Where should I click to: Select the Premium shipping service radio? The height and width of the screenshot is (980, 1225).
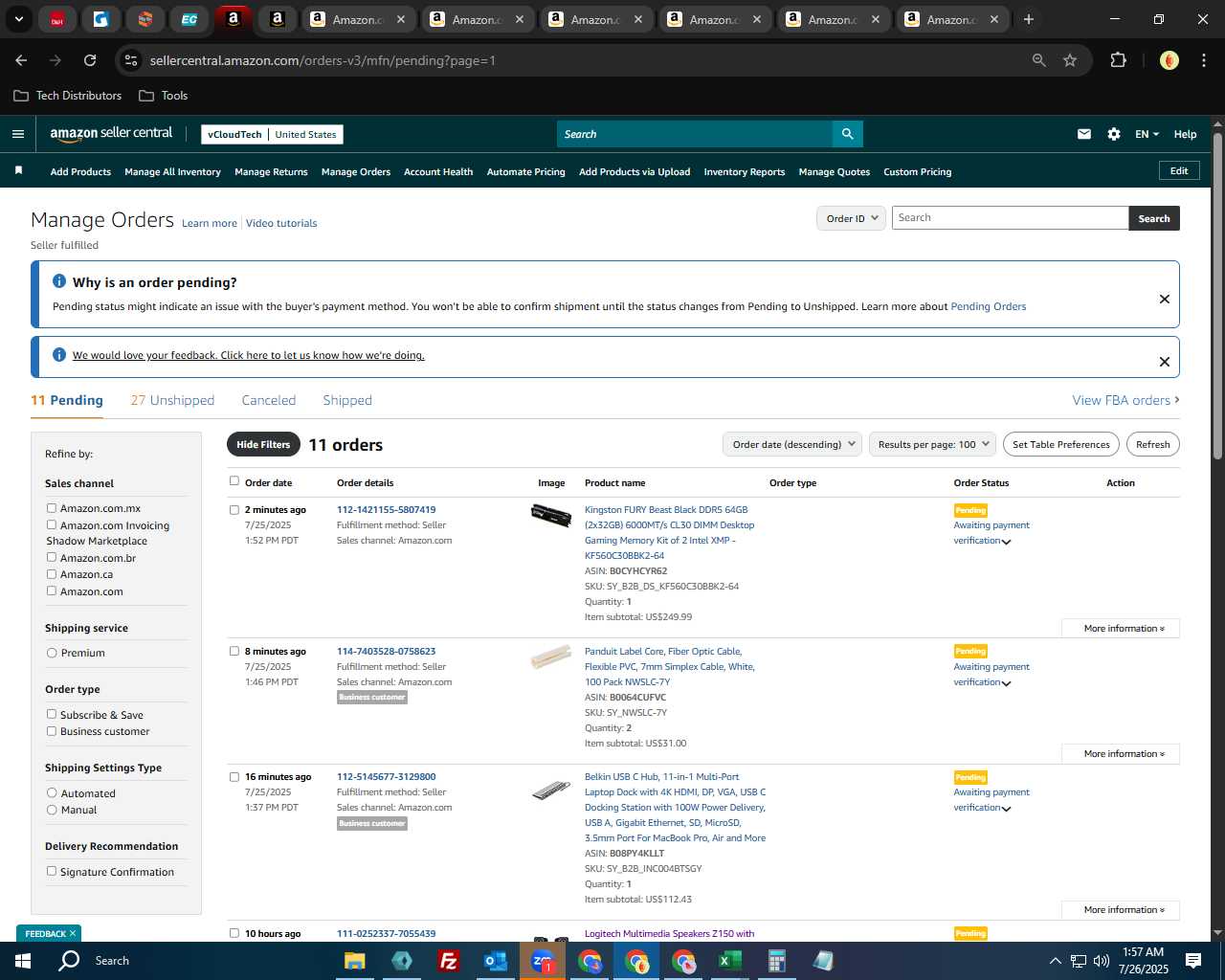click(x=52, y=653)
